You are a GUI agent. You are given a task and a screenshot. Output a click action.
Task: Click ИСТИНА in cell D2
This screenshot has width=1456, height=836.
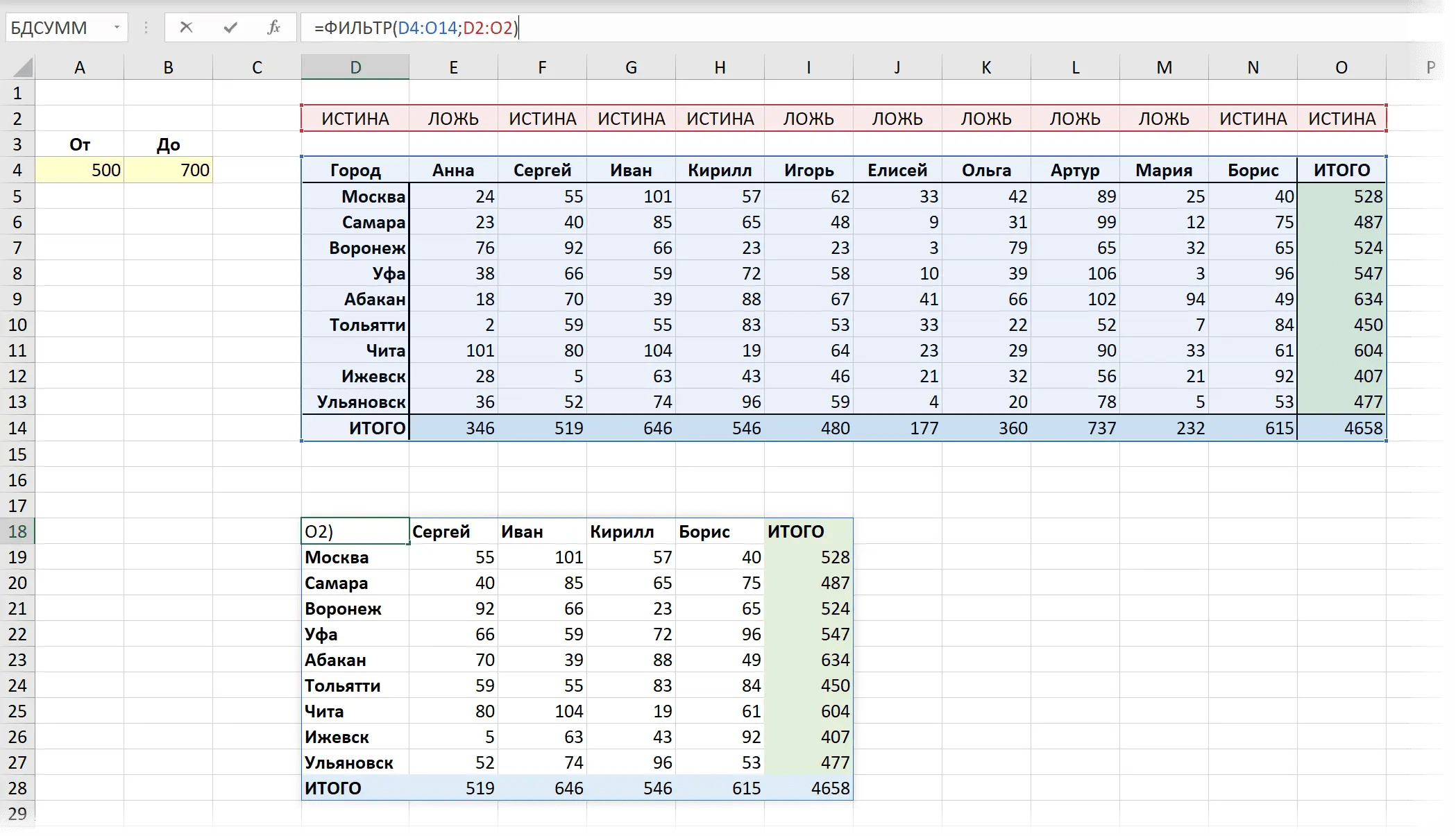355,119
